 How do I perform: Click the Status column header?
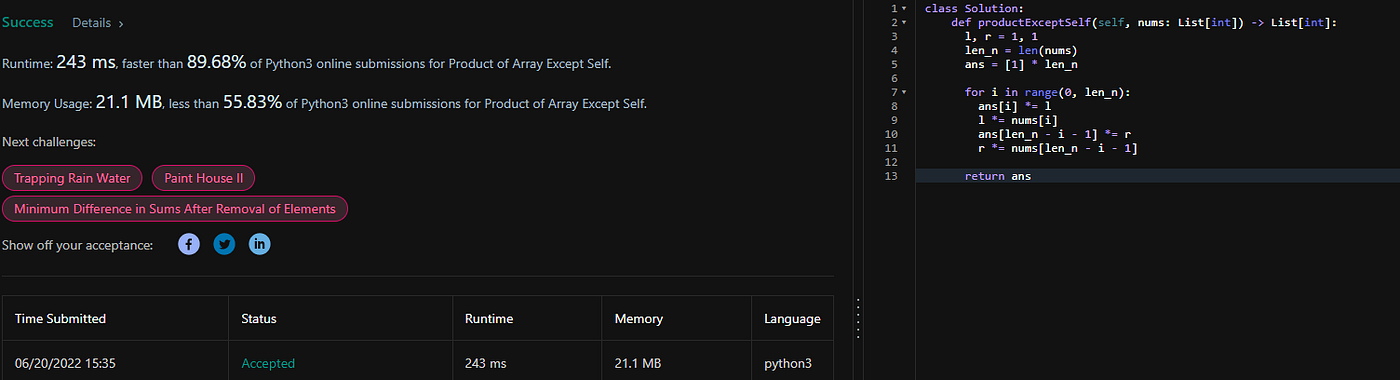259,319
